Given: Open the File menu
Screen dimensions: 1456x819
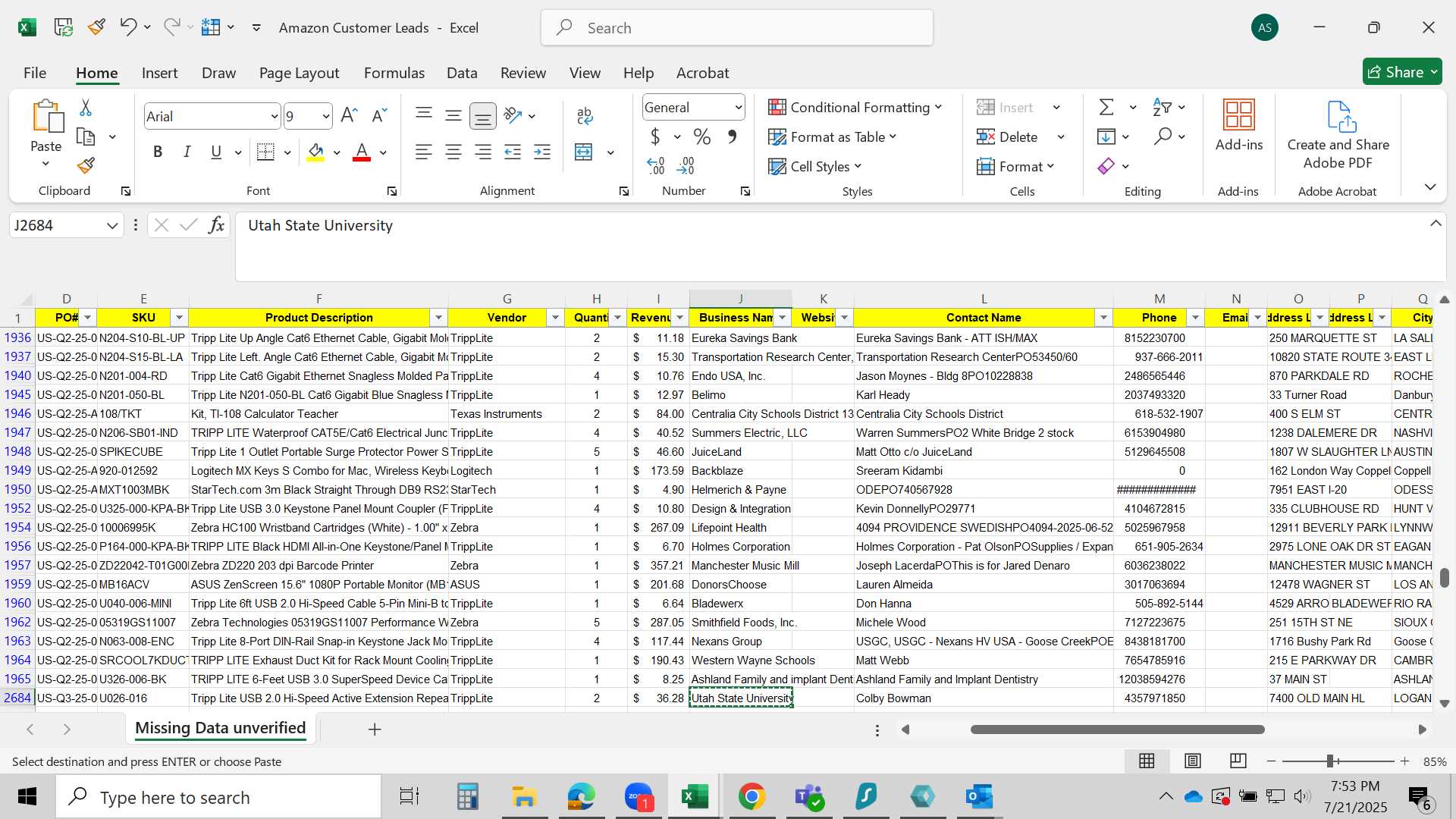Looking at the screenshot, I should click(x=35, y=73).
